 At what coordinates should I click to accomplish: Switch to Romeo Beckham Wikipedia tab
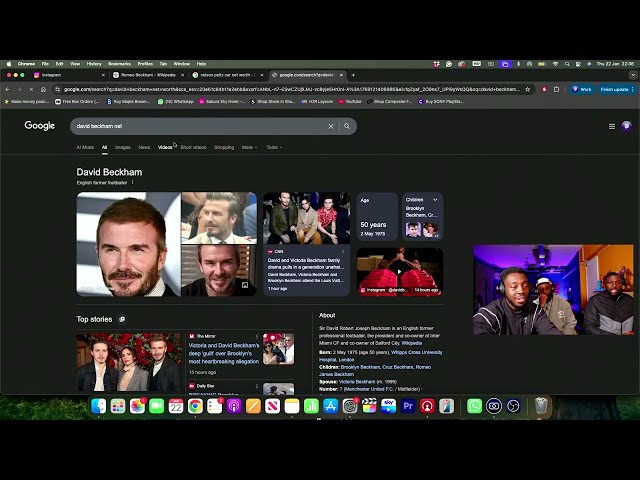(x=148, y=75)
